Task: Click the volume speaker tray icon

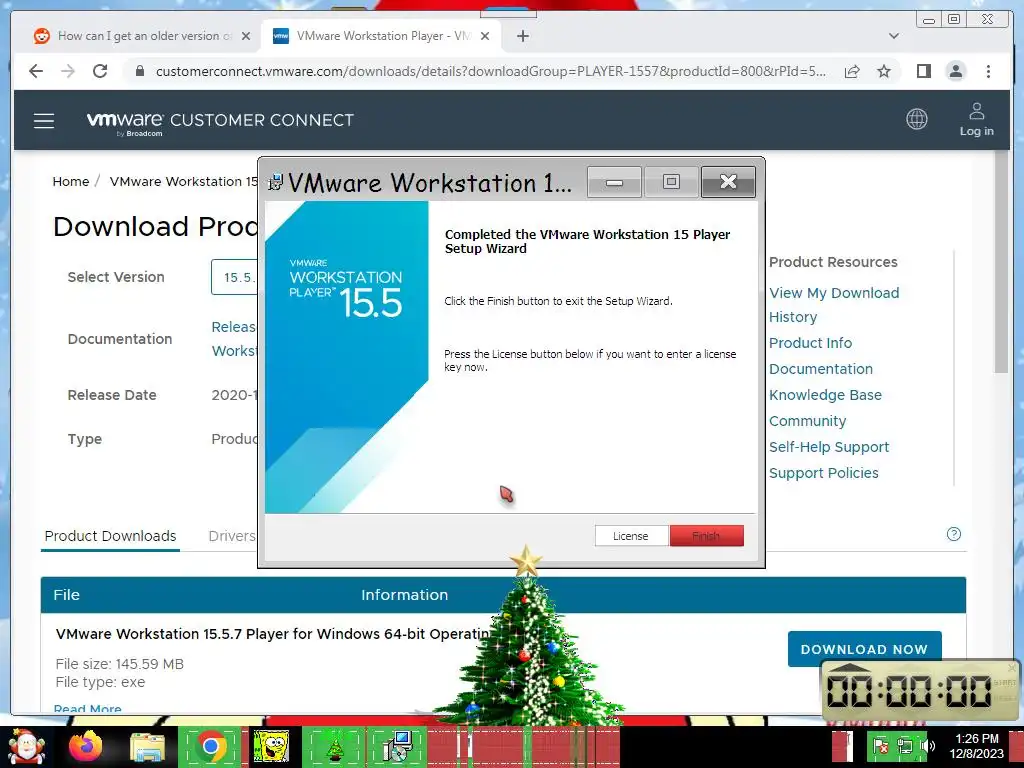Action: click(927, 746)
